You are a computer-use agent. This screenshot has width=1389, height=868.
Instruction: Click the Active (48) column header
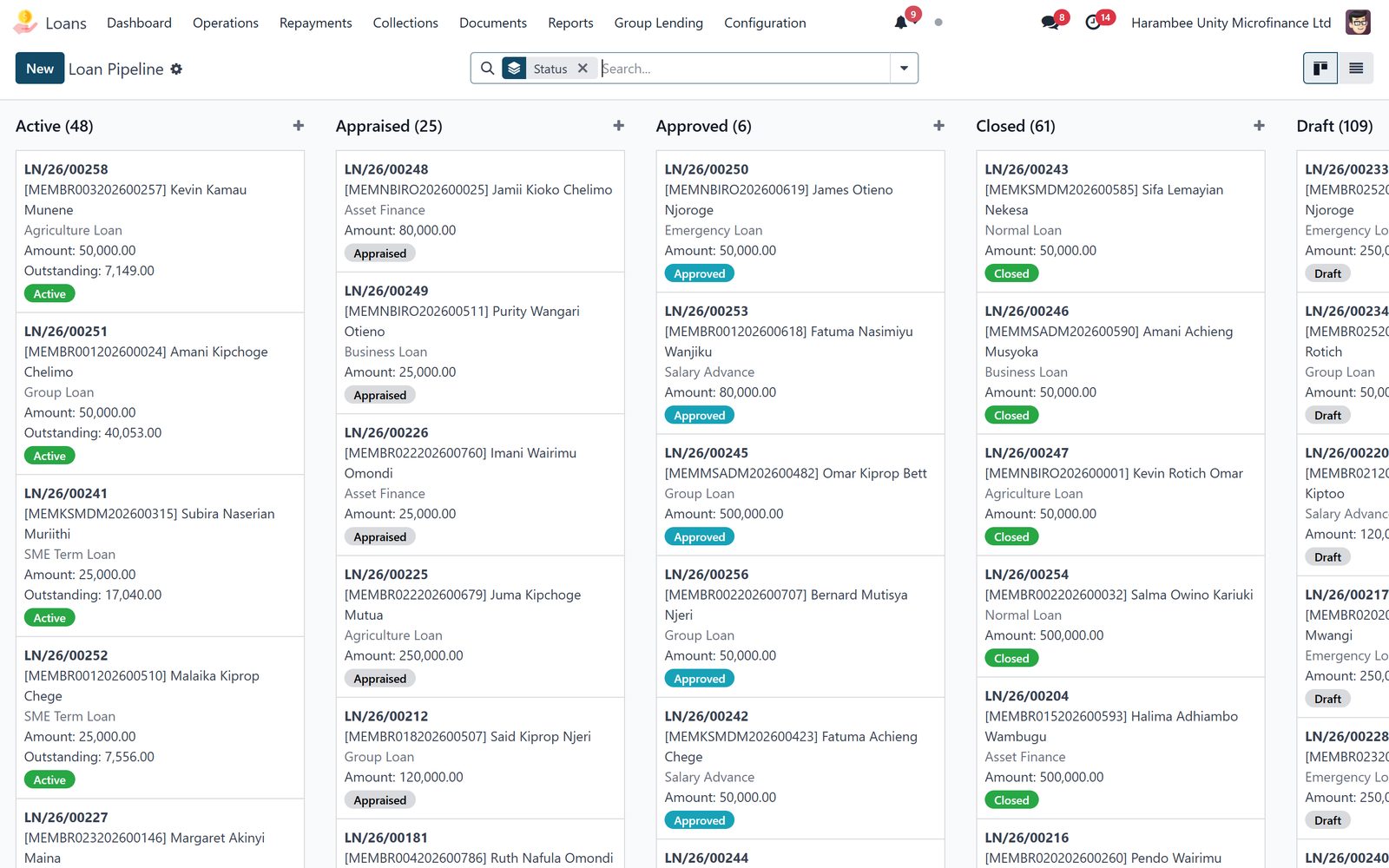tap(55, 126)
